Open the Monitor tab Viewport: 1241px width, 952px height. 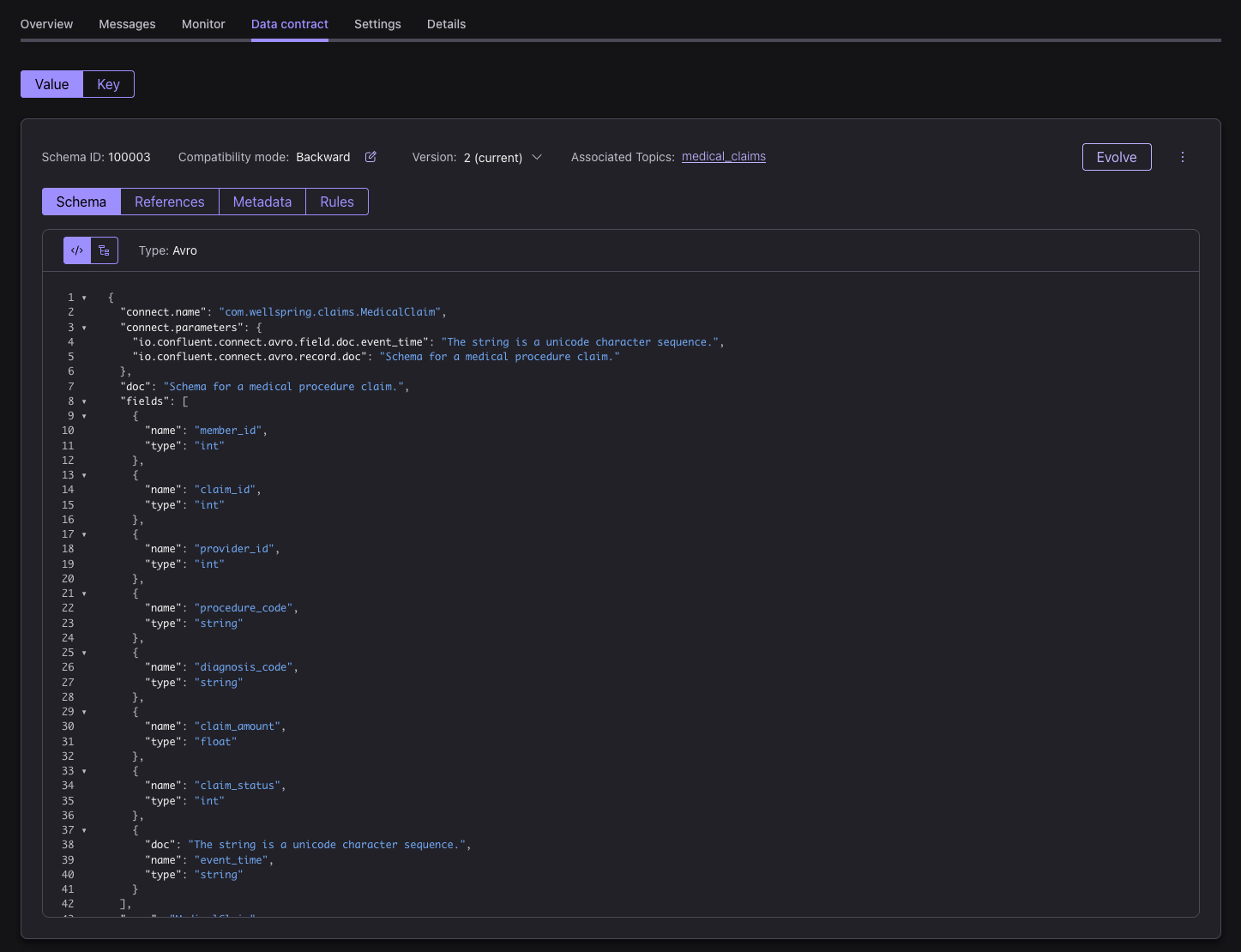coord(203,24)
